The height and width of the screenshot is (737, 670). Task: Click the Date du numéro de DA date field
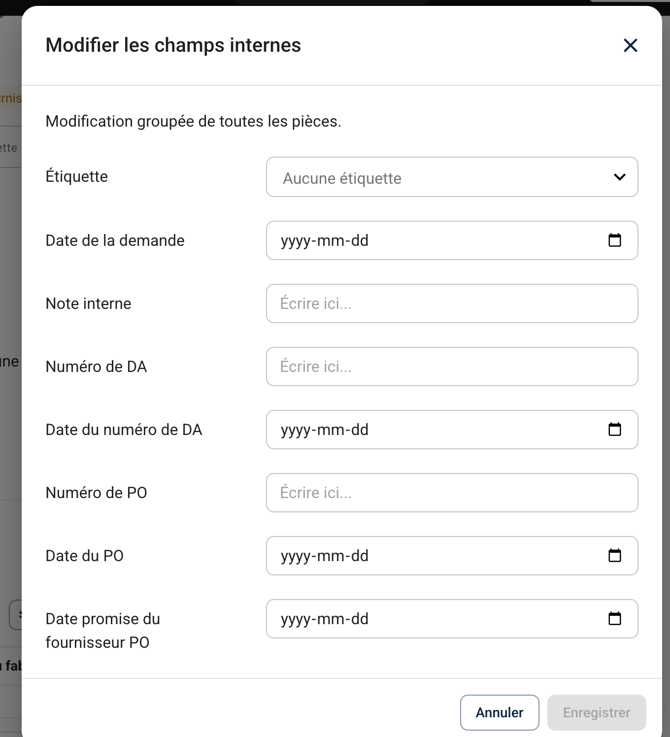click(x=430, y=429)
